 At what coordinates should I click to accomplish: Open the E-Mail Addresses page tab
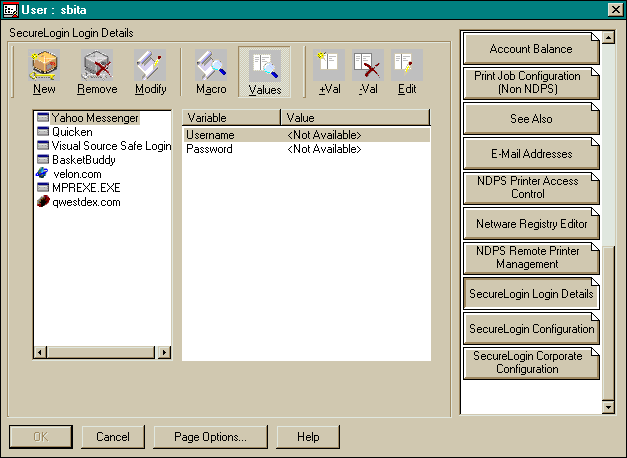click(x=531, y=154)
